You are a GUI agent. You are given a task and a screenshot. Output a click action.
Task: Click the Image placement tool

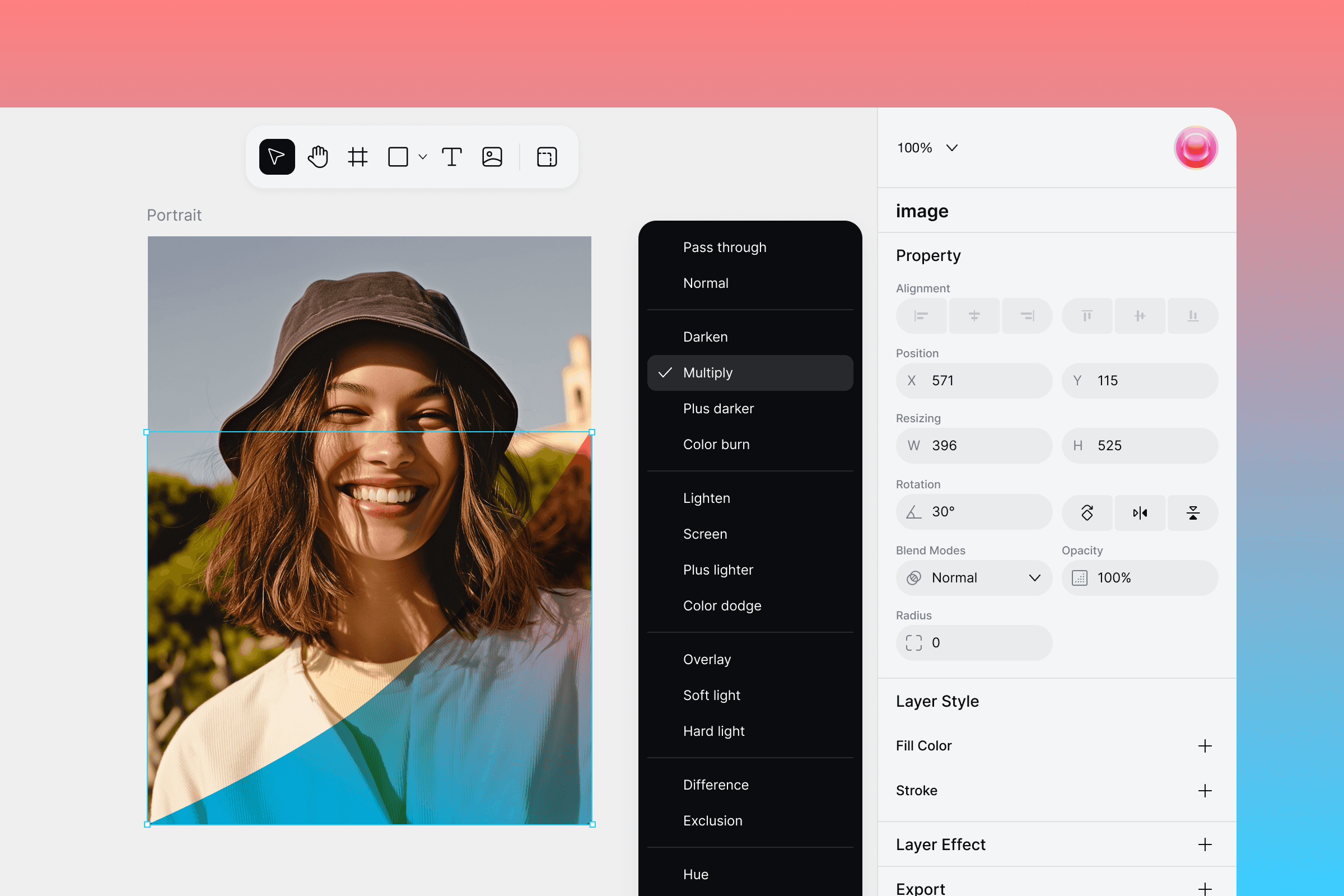point(492,157)
